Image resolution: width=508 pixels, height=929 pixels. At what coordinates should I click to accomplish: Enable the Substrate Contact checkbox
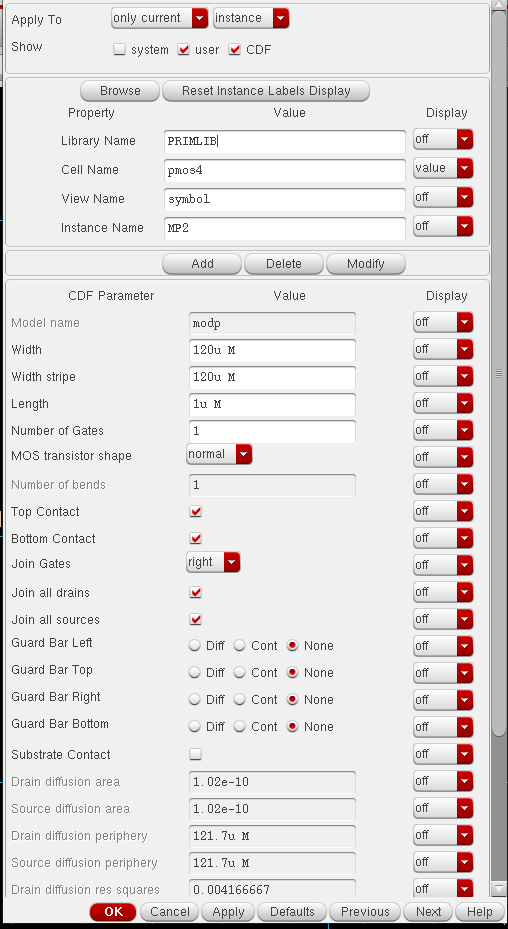[x=195, y=754]
